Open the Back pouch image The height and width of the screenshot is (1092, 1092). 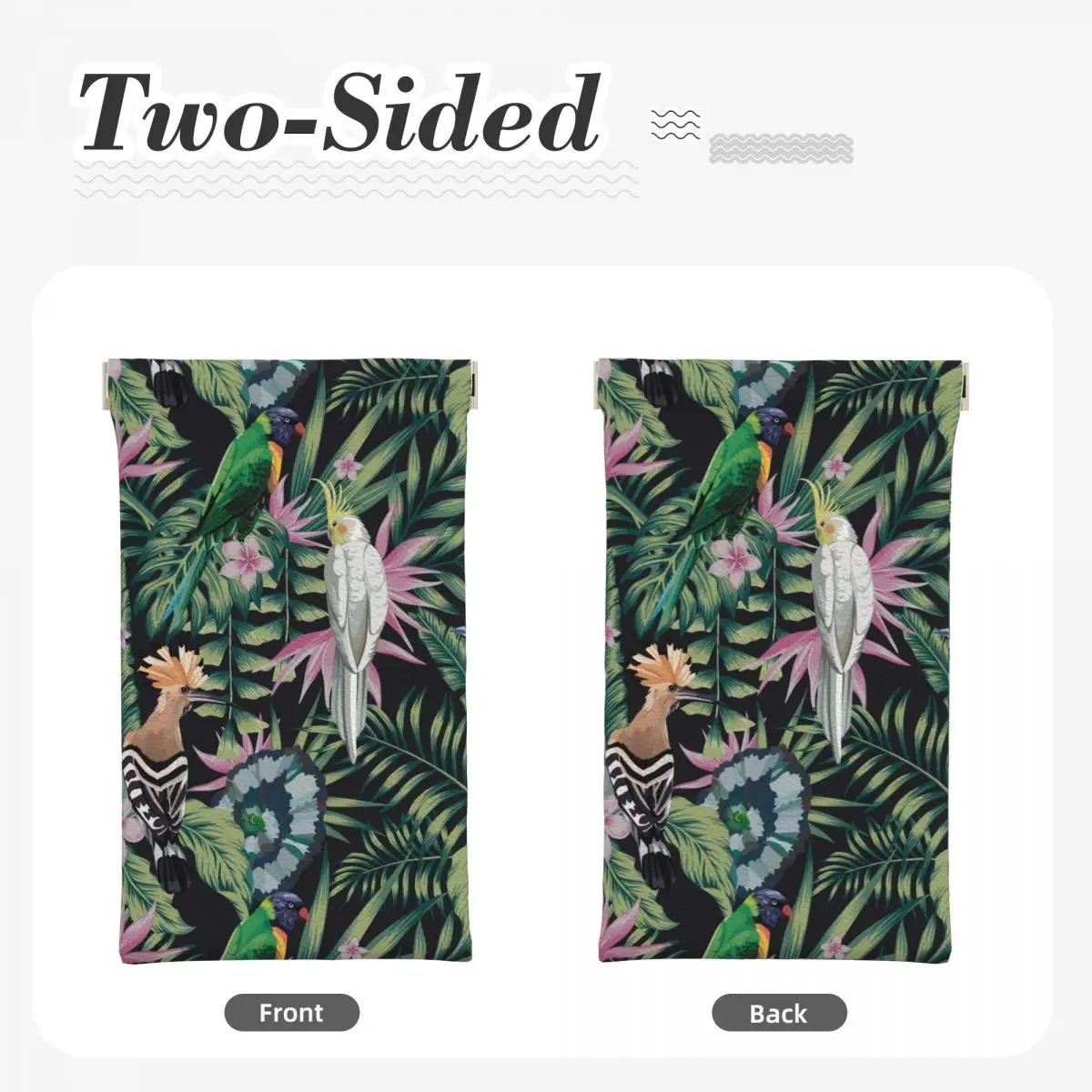pyautogui.click(x=779, y=659)
